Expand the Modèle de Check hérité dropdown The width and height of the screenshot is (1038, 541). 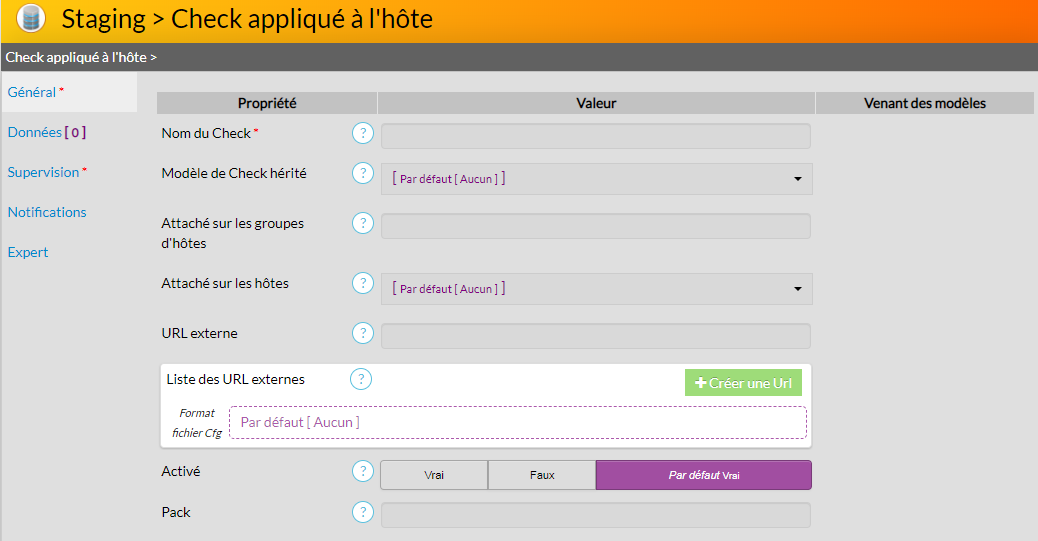click(x=596, y=179)
